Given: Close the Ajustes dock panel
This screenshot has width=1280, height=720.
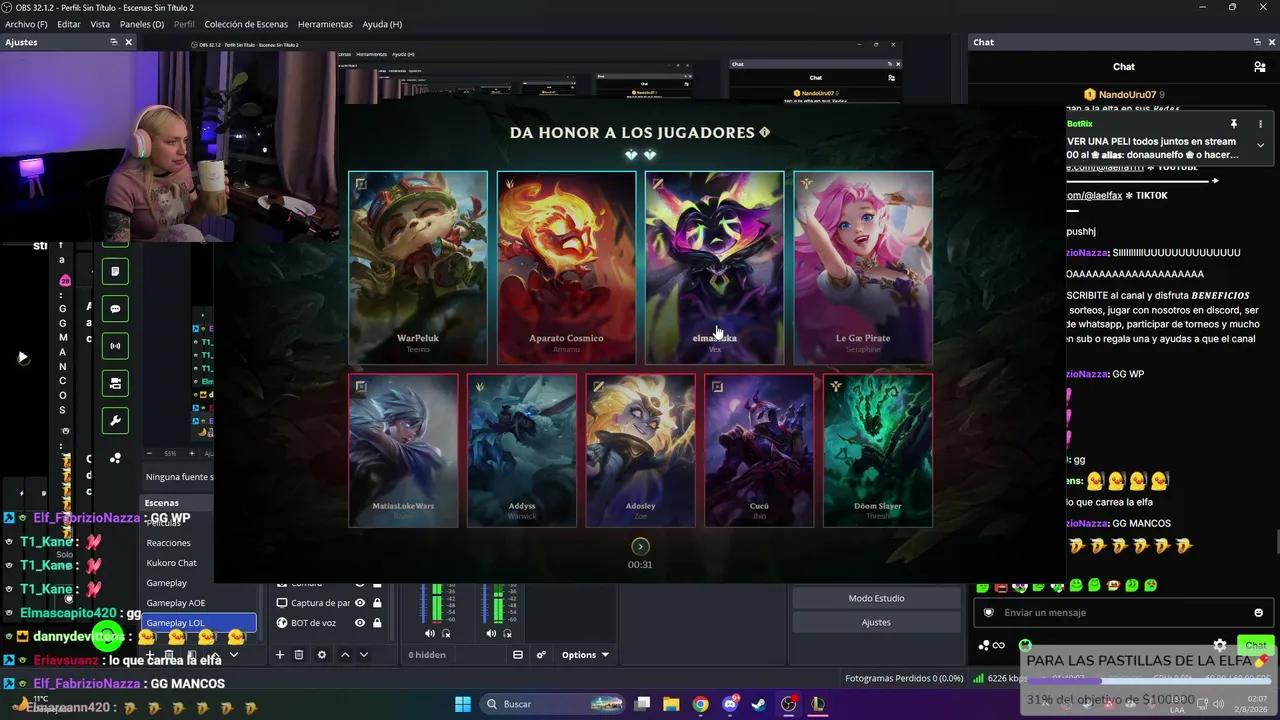Looking at the screenshot, I should click(128, 42).
